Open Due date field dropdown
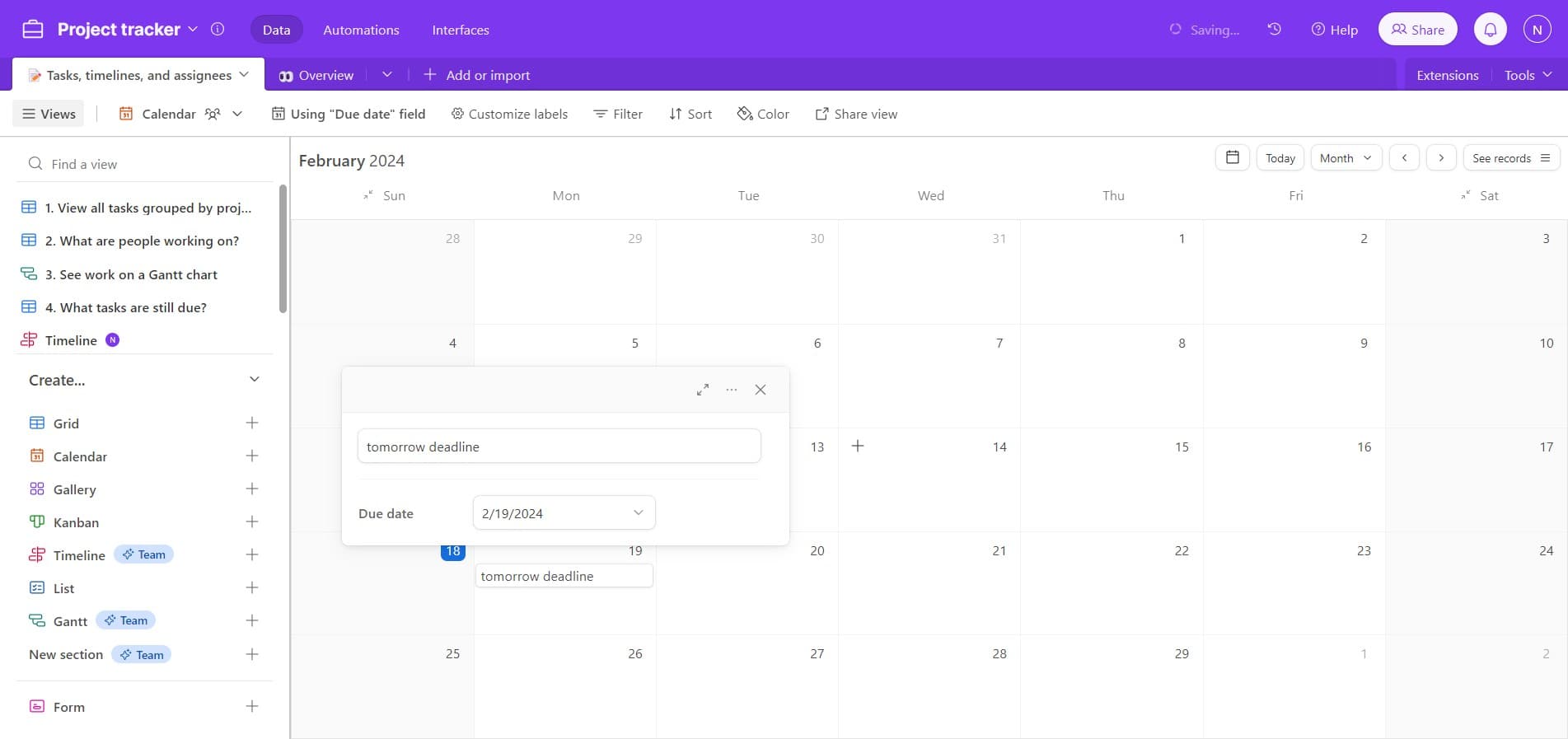This screenshot has width=1568, height=739. click(564, 512)
